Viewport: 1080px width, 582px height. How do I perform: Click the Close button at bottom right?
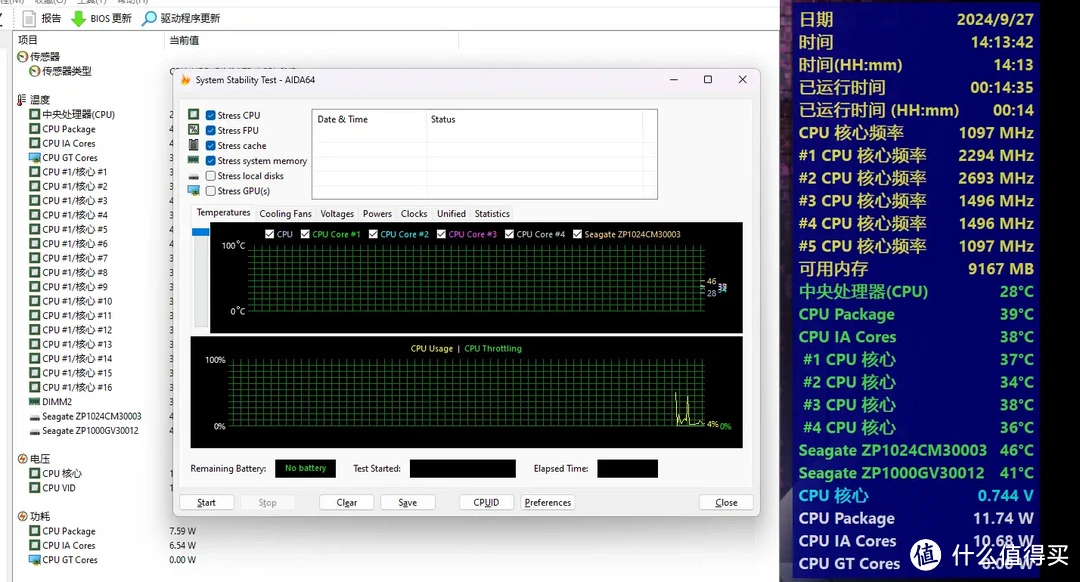[726, 503]
